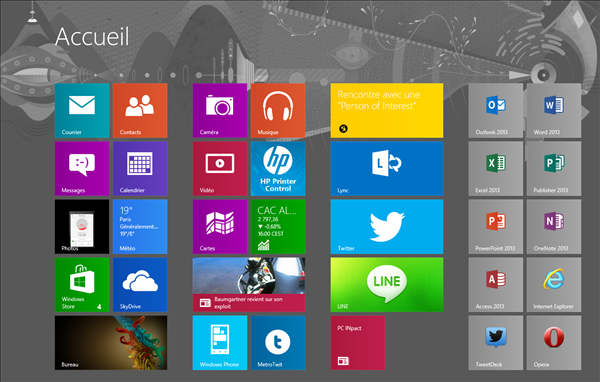Launch Word 2013
Screen dimensions: 600x382
[x=554, y=111]
